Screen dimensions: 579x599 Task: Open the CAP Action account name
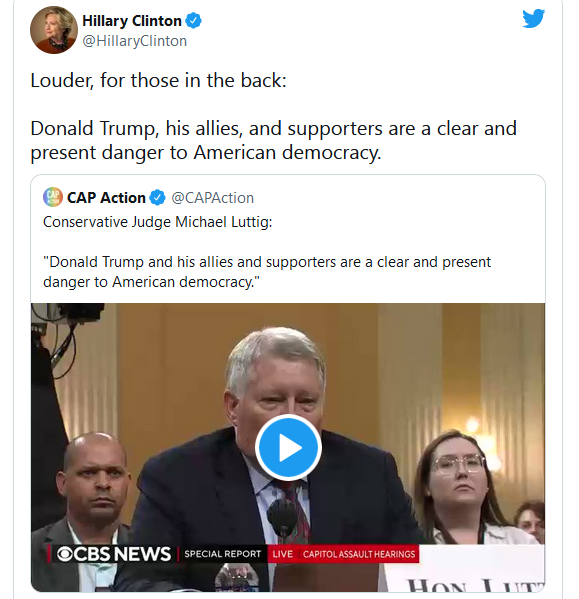click(106, 198)
